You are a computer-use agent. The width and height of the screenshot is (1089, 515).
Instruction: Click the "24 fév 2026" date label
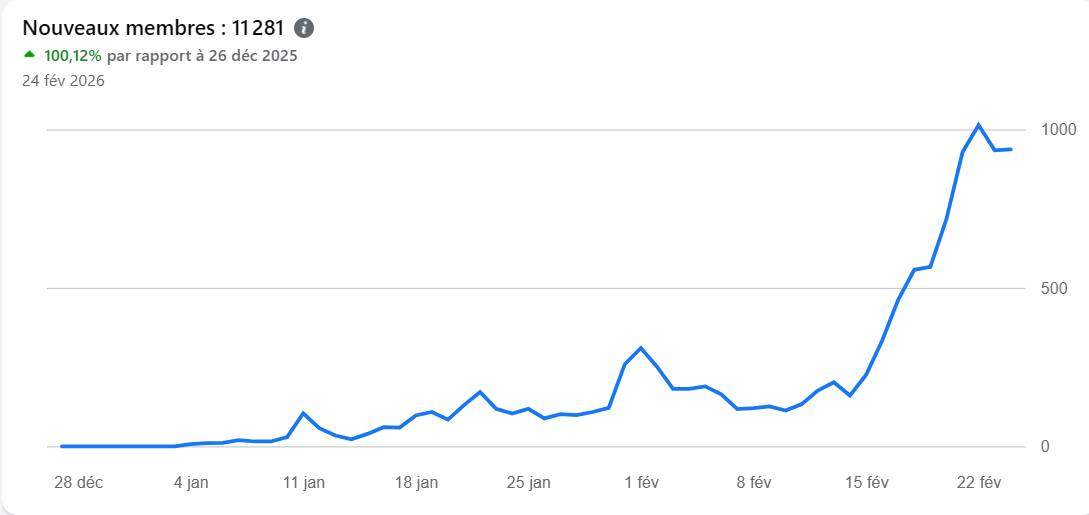coord(63,81)
